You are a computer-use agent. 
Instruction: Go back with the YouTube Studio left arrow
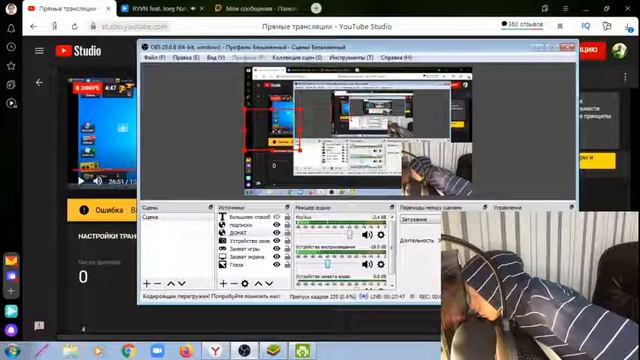click(39, 83)
